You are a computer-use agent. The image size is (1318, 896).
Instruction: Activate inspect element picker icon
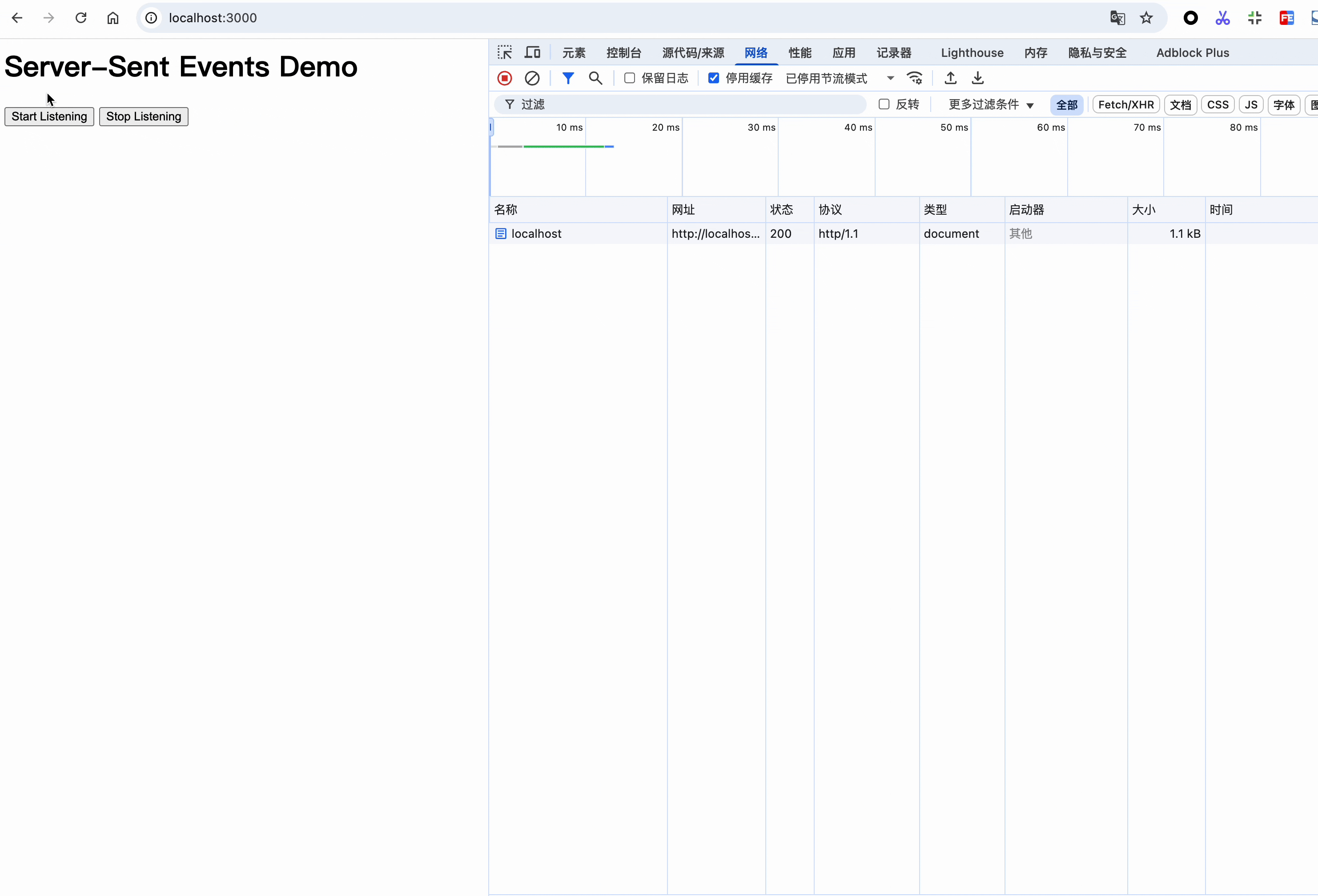504,53
